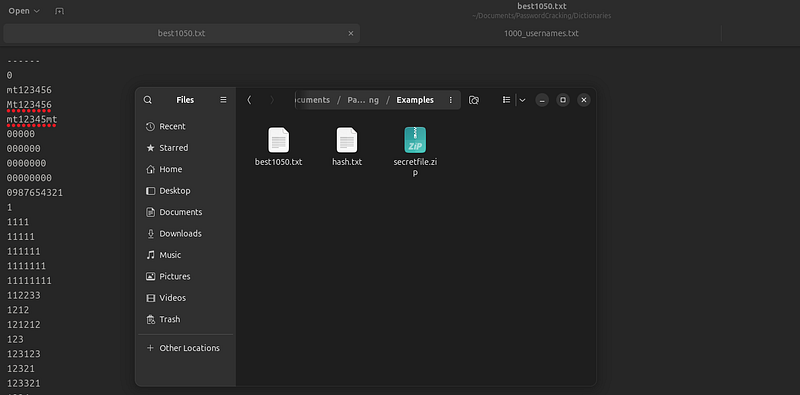Close the best1050.txt editor tab
The image size is (800, 395).
coord(351,34)
